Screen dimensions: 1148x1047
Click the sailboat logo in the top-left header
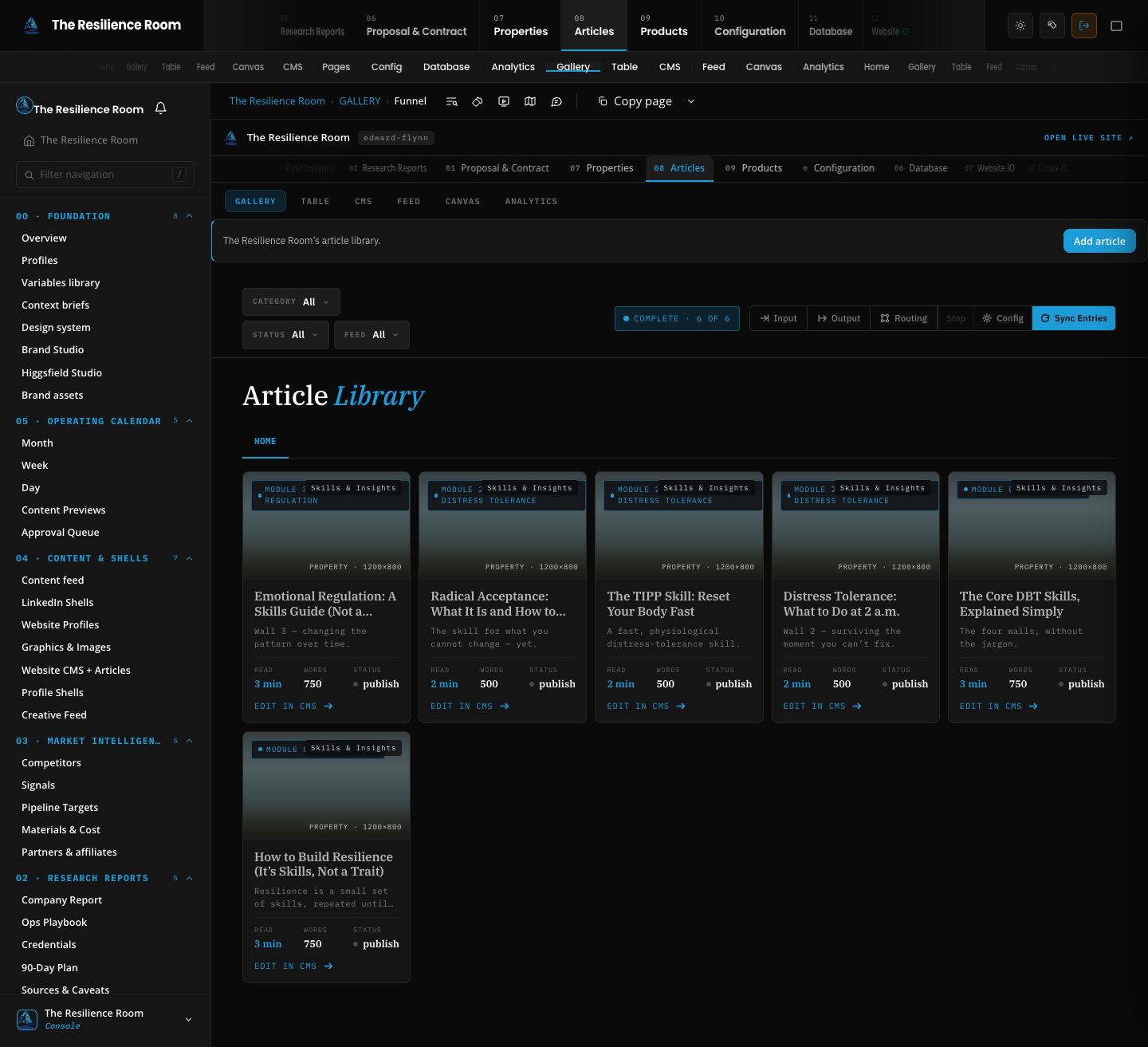(x=32, y=26)
